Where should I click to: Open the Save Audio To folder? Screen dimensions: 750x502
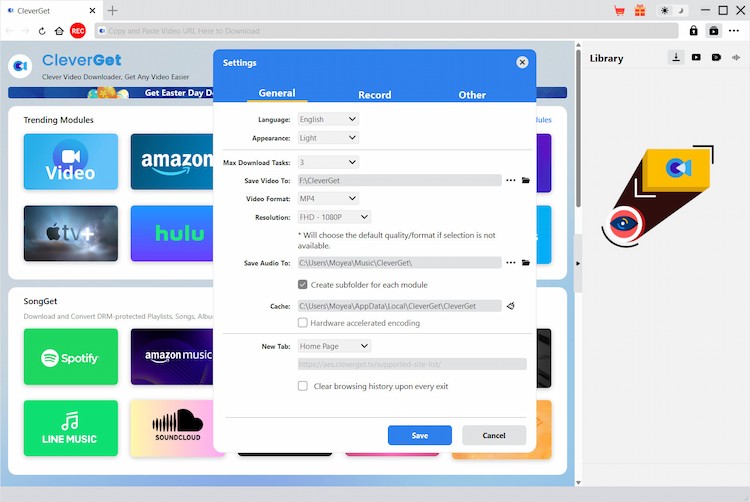[x=526, y=262]
